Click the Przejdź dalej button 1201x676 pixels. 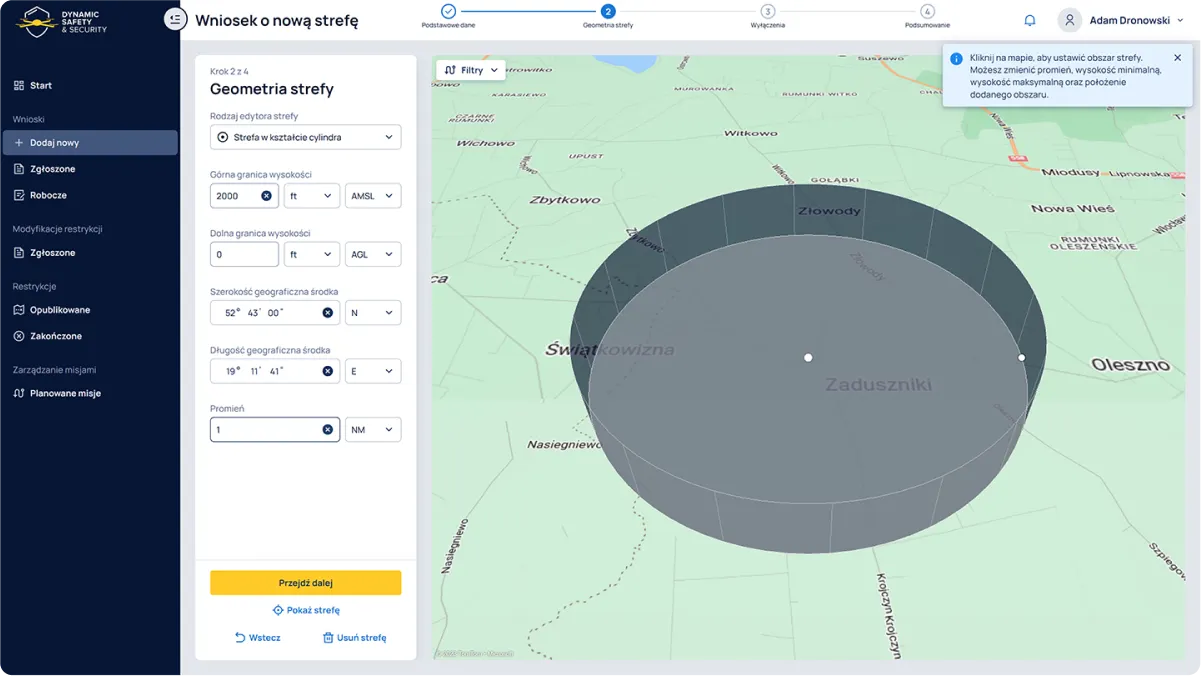305,583
